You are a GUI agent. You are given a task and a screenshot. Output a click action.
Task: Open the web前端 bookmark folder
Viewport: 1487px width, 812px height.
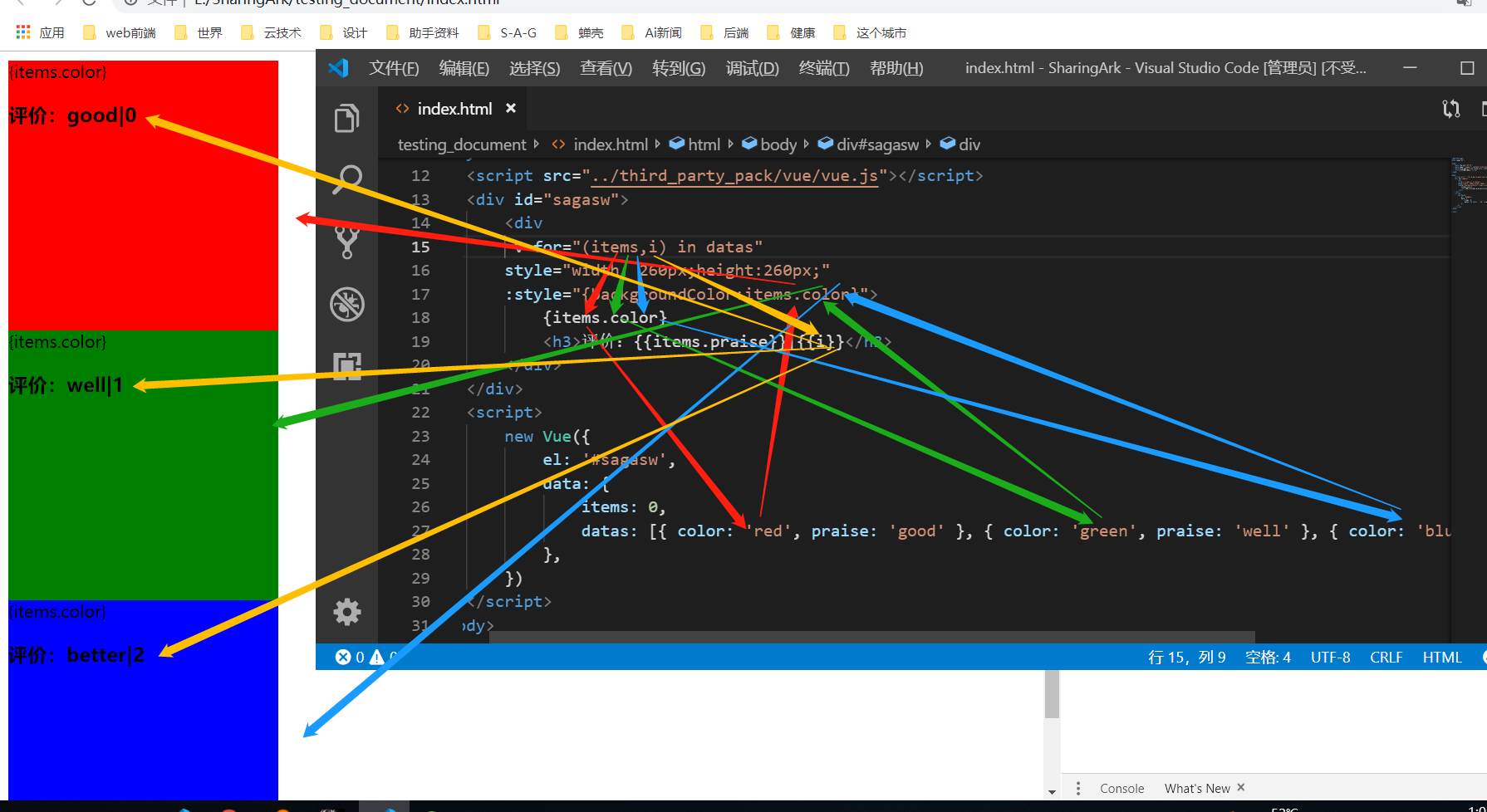click(x=119, y=32)
